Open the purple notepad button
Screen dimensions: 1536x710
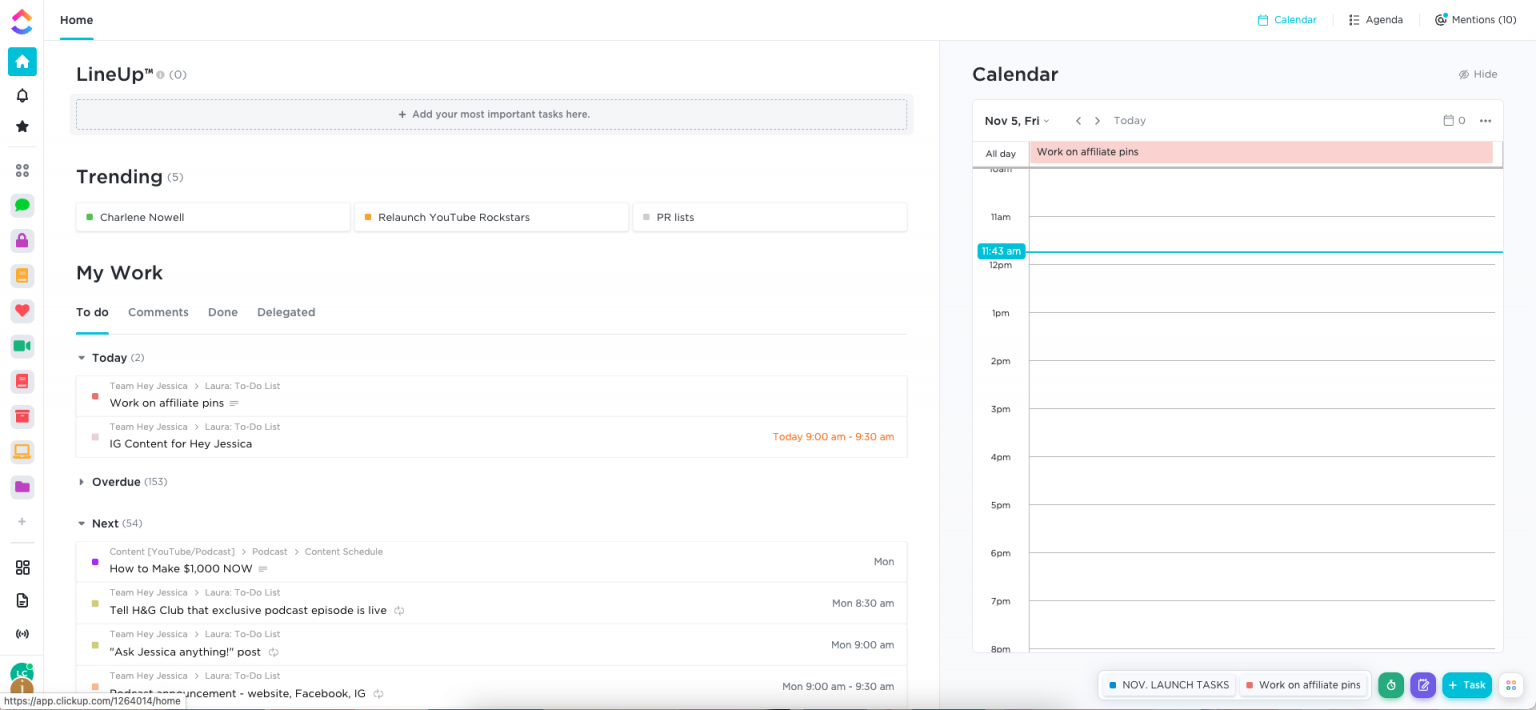point(1422,685)
